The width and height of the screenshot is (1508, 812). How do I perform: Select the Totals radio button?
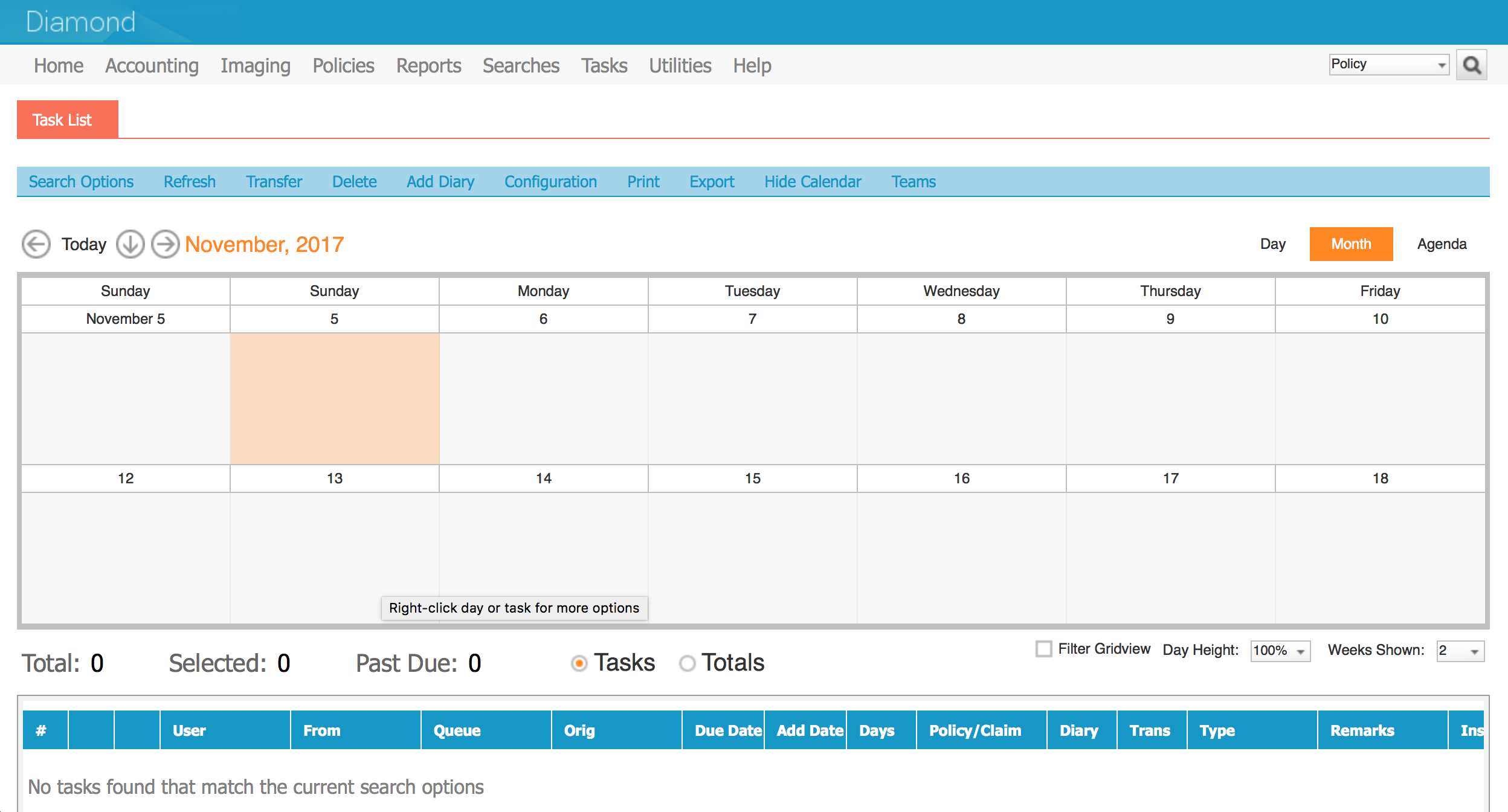click(687, 663)
